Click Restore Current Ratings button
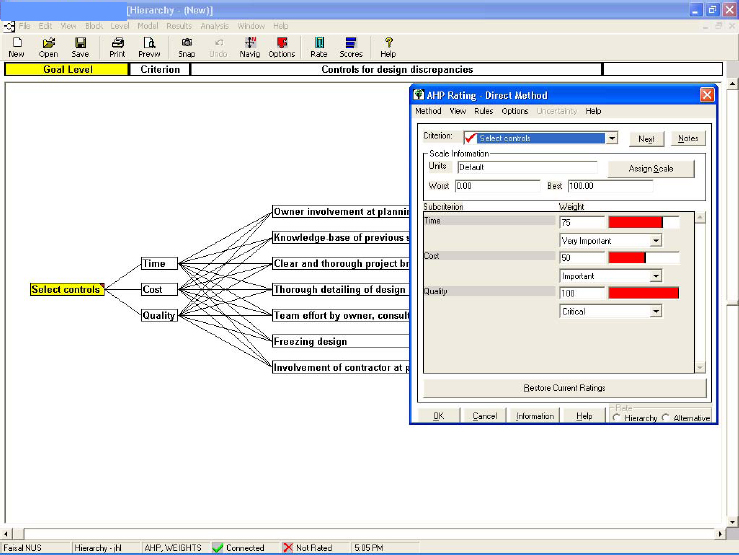 (565, 388)
